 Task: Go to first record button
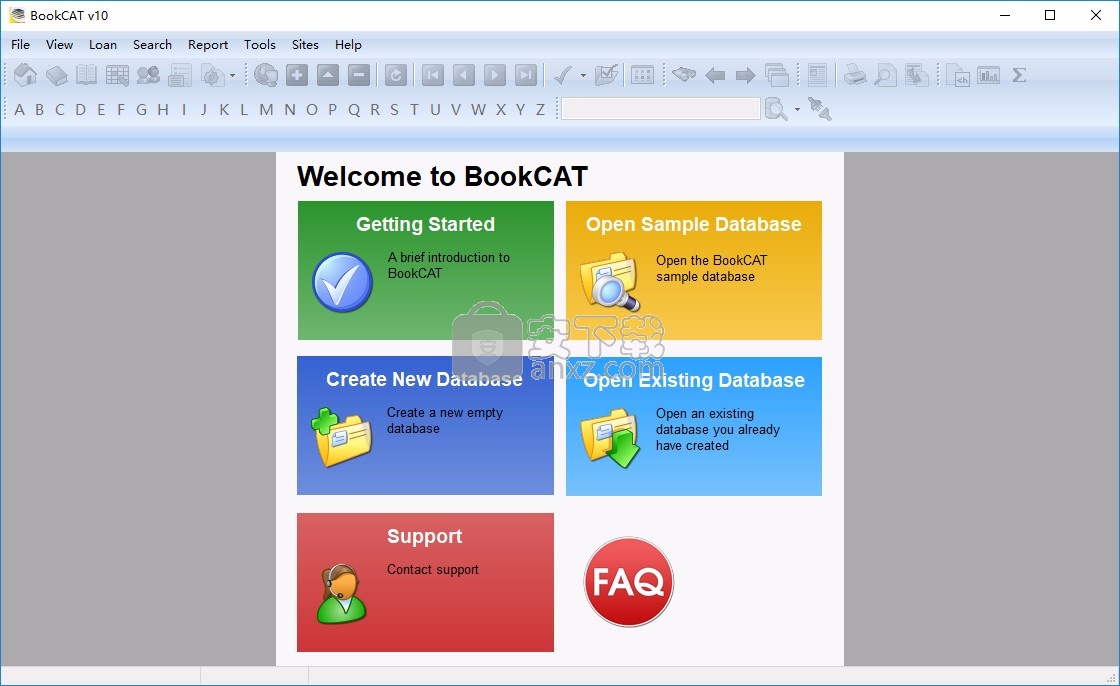coord(433,75)
